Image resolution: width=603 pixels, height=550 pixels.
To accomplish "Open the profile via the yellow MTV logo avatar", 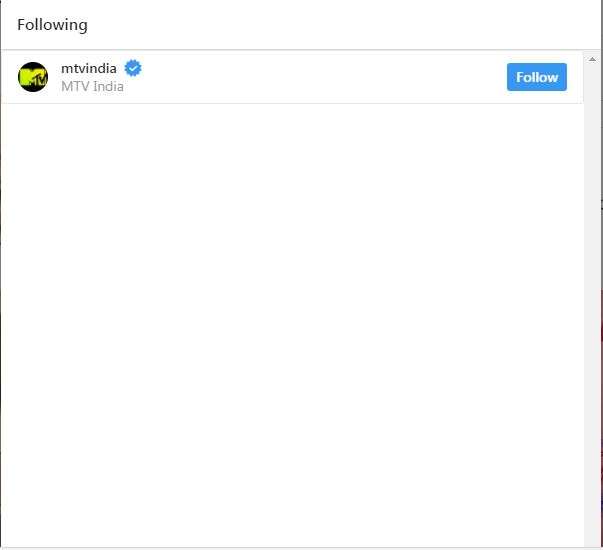I will tap(33, 77).
